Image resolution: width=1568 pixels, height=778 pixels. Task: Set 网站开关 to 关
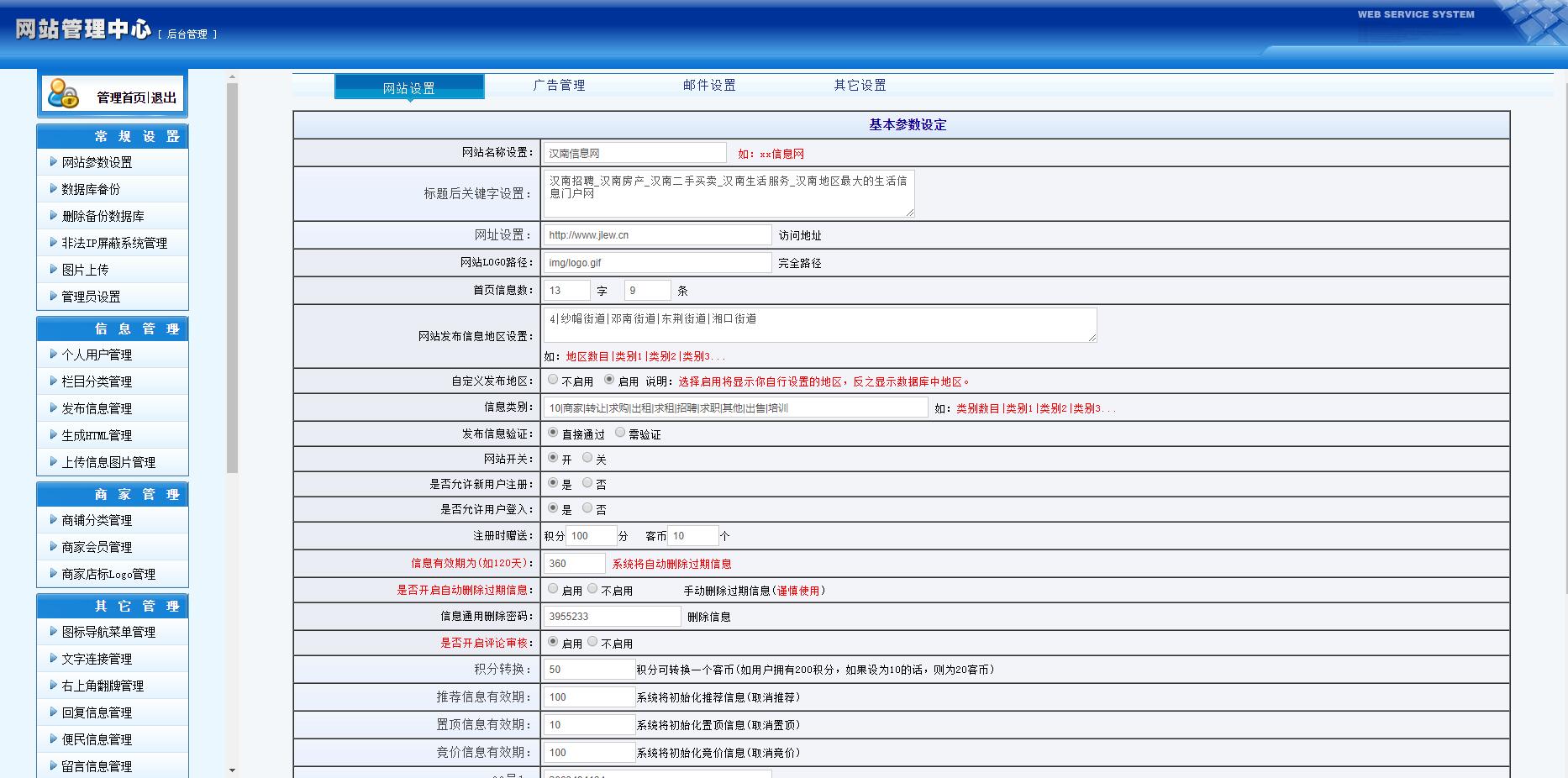587,458
